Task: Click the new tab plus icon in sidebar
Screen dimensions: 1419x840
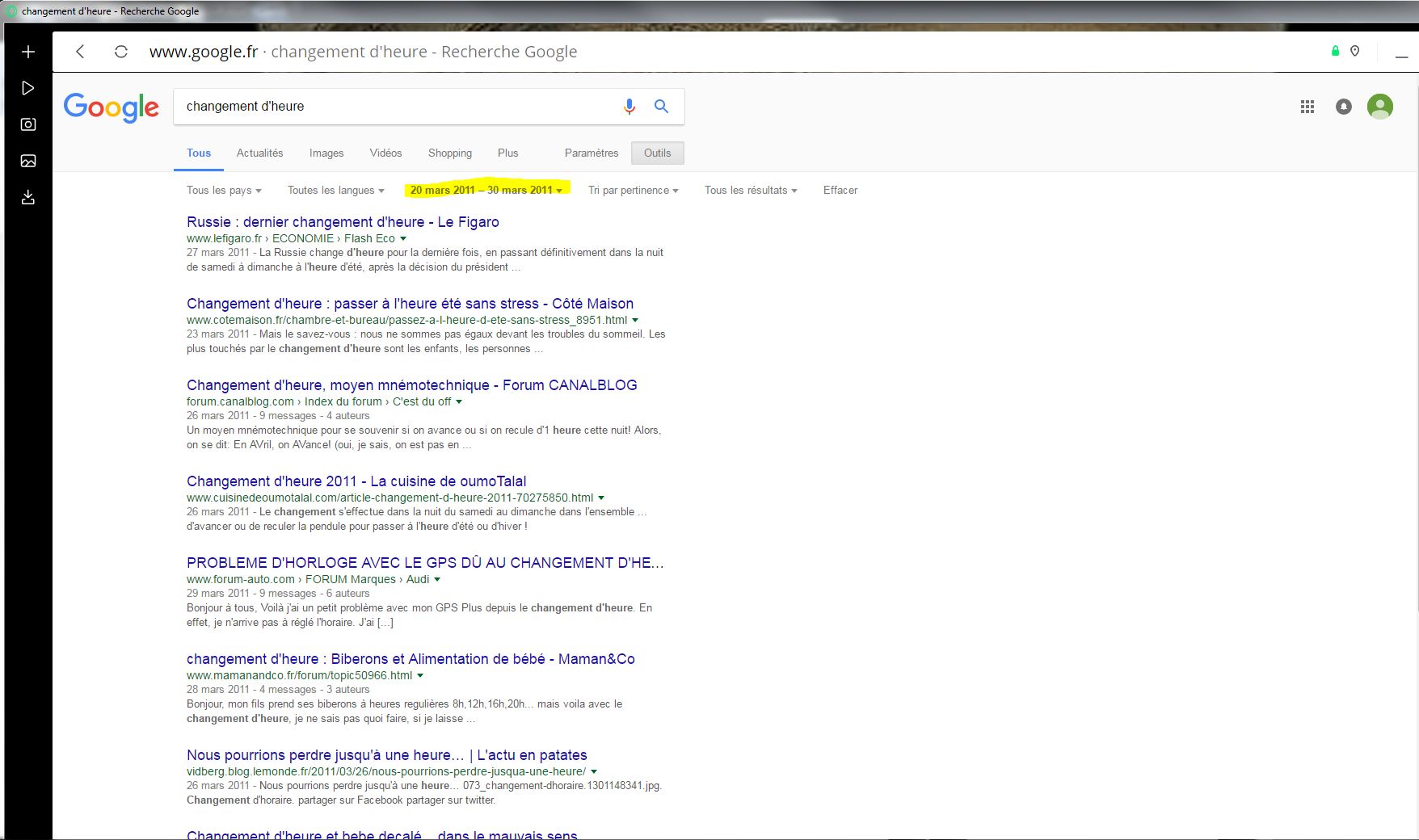Action: coord(28,52)
